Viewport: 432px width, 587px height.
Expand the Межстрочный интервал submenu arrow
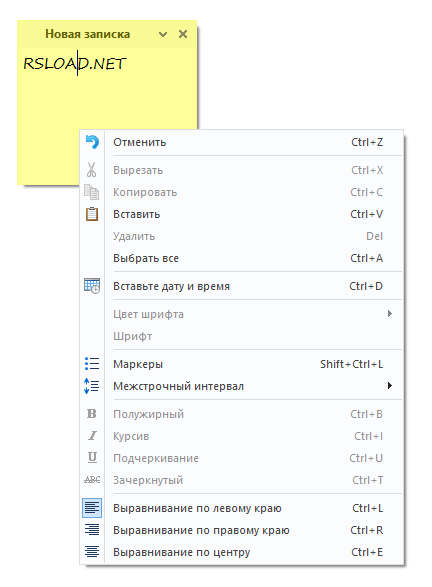point(390,386)
